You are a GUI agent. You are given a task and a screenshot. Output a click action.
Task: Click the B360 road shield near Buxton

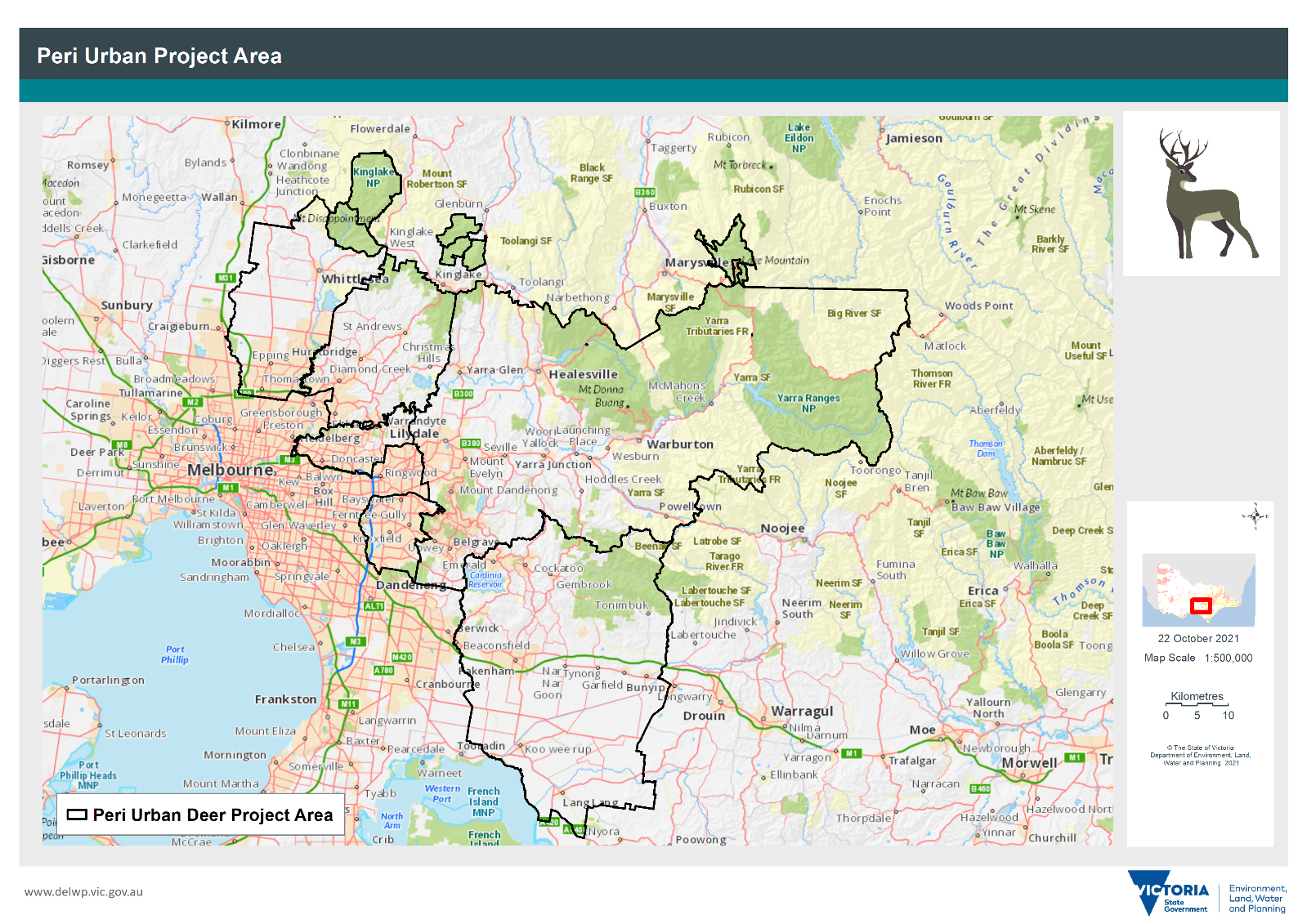coord(645,192)
